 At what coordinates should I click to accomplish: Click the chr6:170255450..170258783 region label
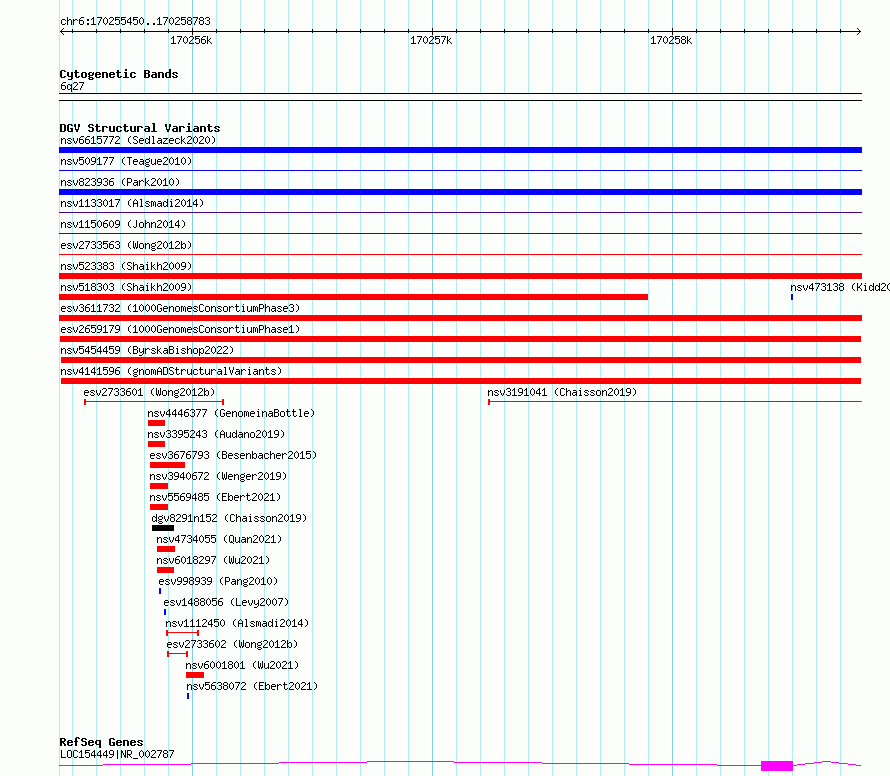click(x=135, y=21)
